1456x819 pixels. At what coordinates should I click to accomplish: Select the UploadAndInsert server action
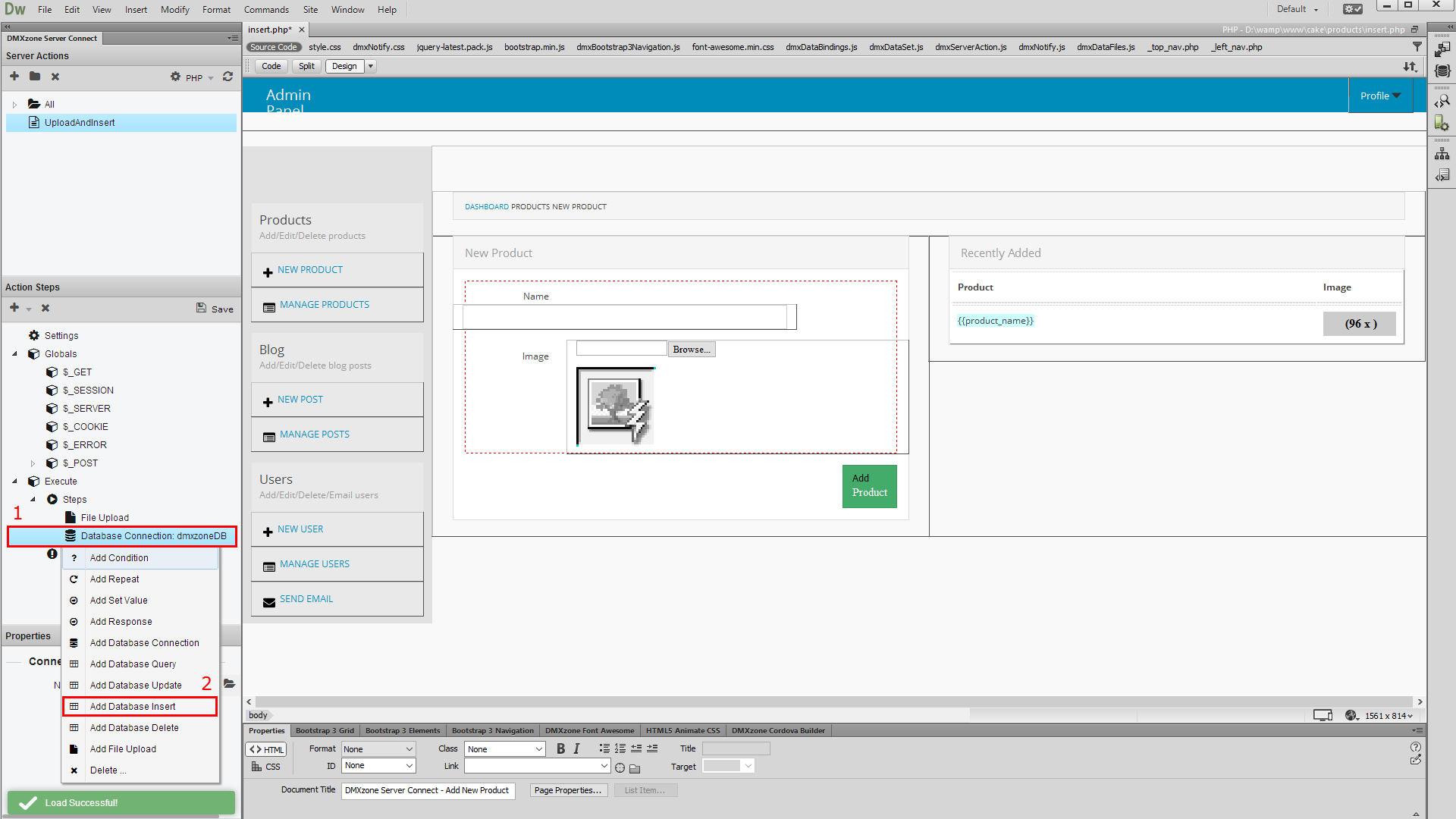(x=121, y=123)
